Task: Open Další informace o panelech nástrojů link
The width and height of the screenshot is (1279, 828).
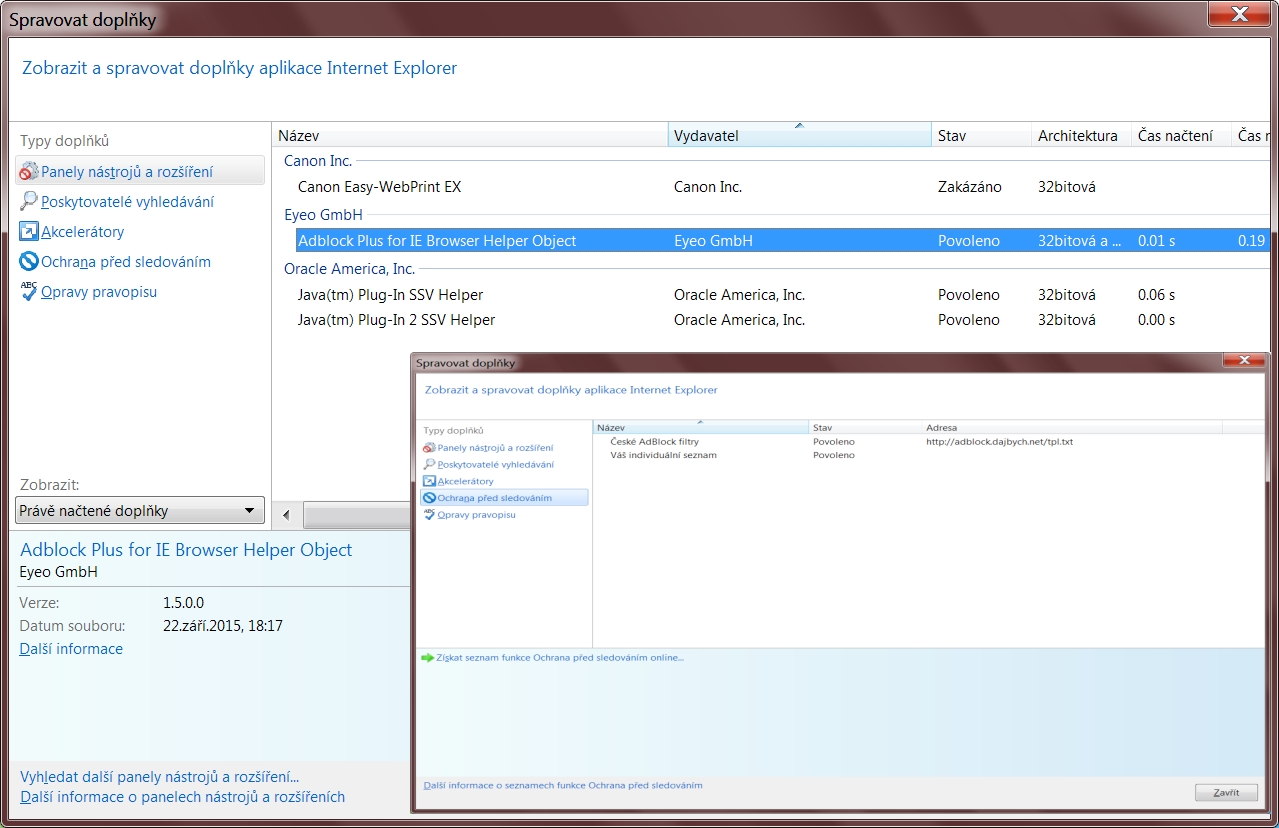Action: (x=182, y=797)
